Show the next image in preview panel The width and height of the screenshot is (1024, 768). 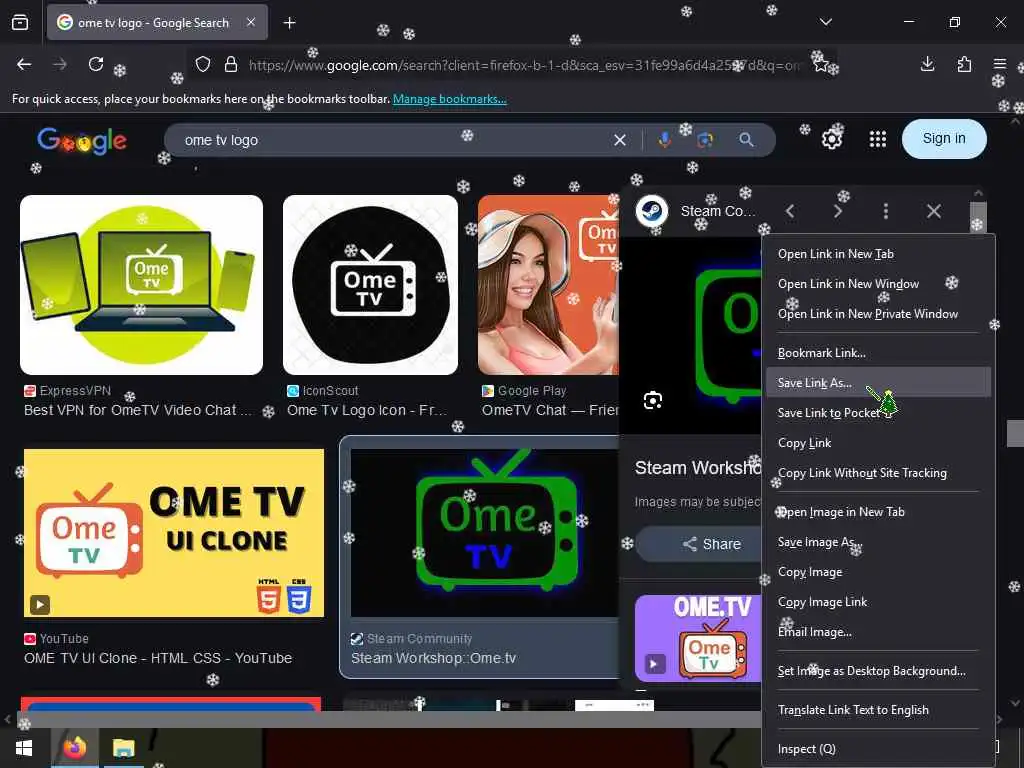tap(838, 211)
